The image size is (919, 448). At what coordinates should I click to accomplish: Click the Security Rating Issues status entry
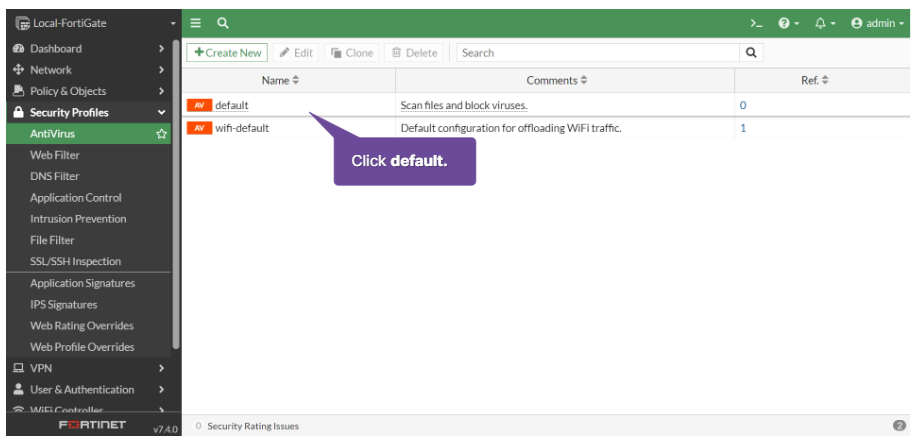coord(247,426)
